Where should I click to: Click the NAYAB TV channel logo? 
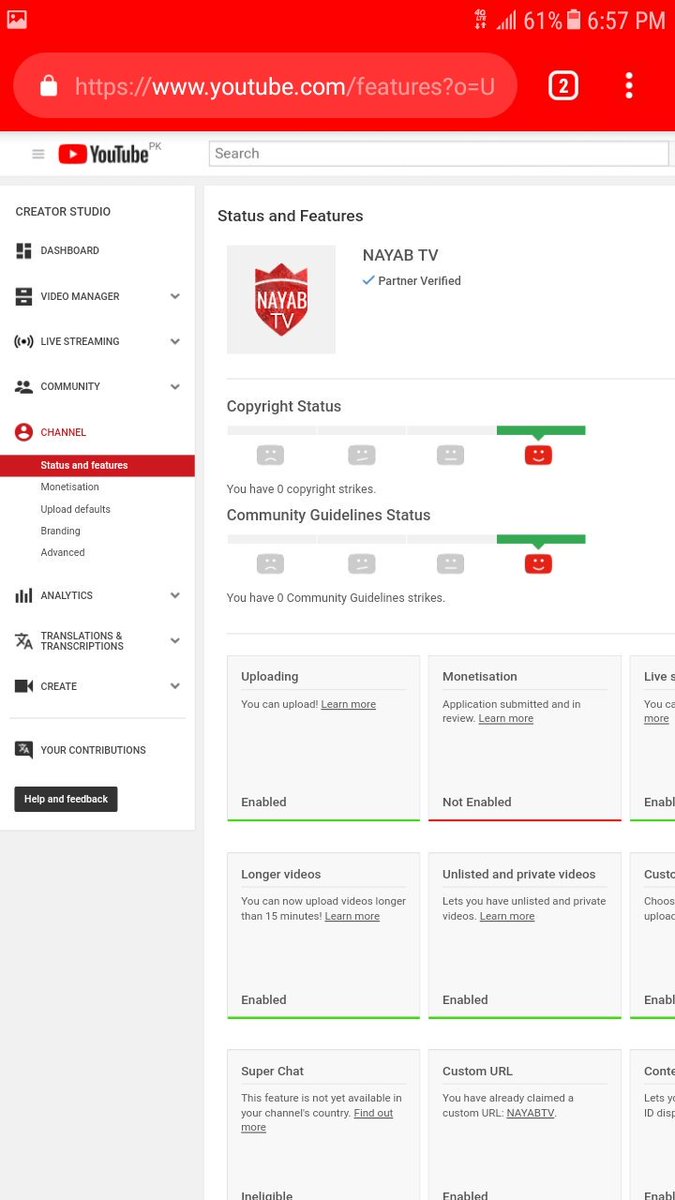281,300
